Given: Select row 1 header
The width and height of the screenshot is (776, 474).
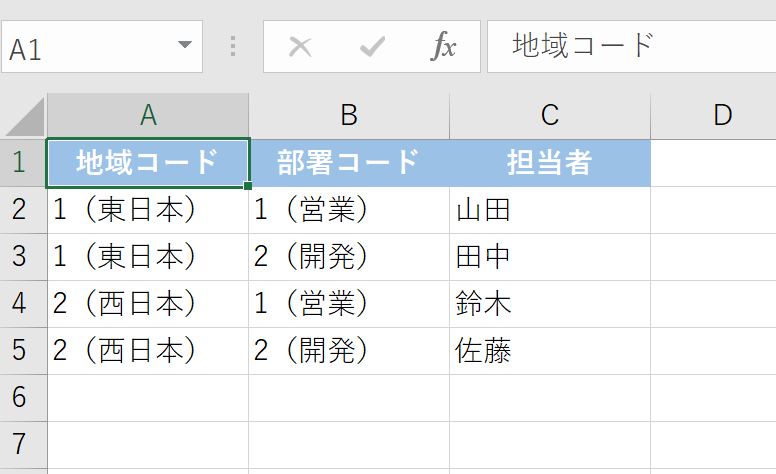Looking at the screenshot, I should coord(22,163).
